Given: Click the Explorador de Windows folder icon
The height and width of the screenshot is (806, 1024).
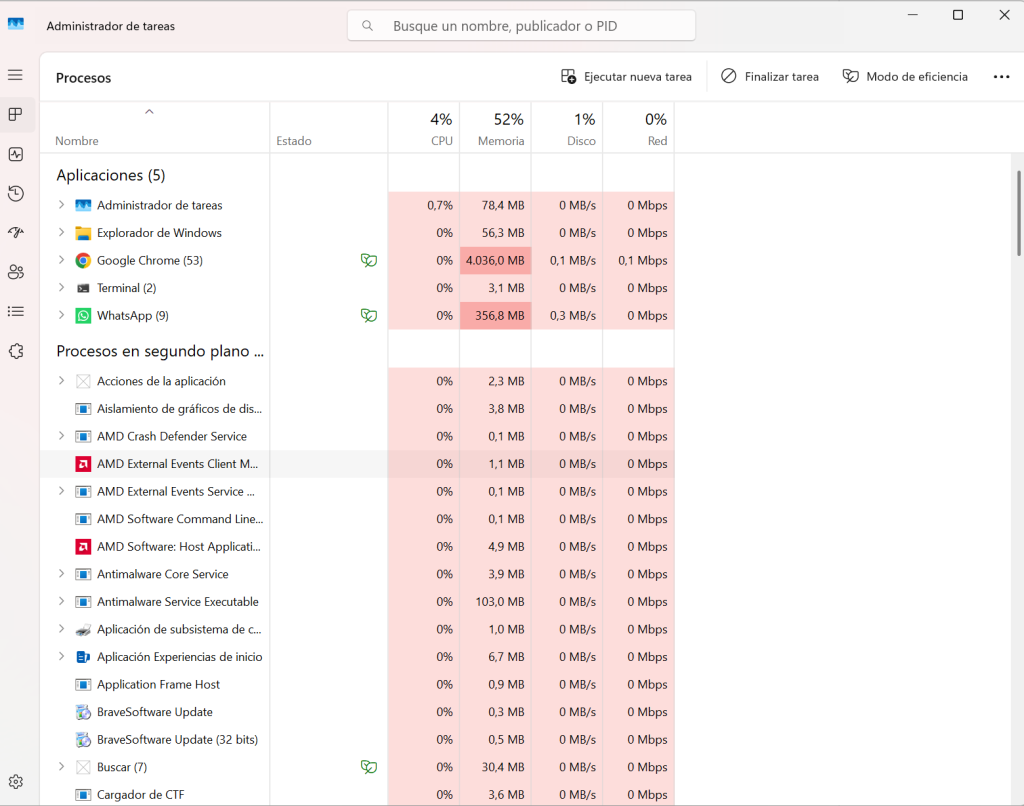Looking at the screenshot, I should point(83,233).
